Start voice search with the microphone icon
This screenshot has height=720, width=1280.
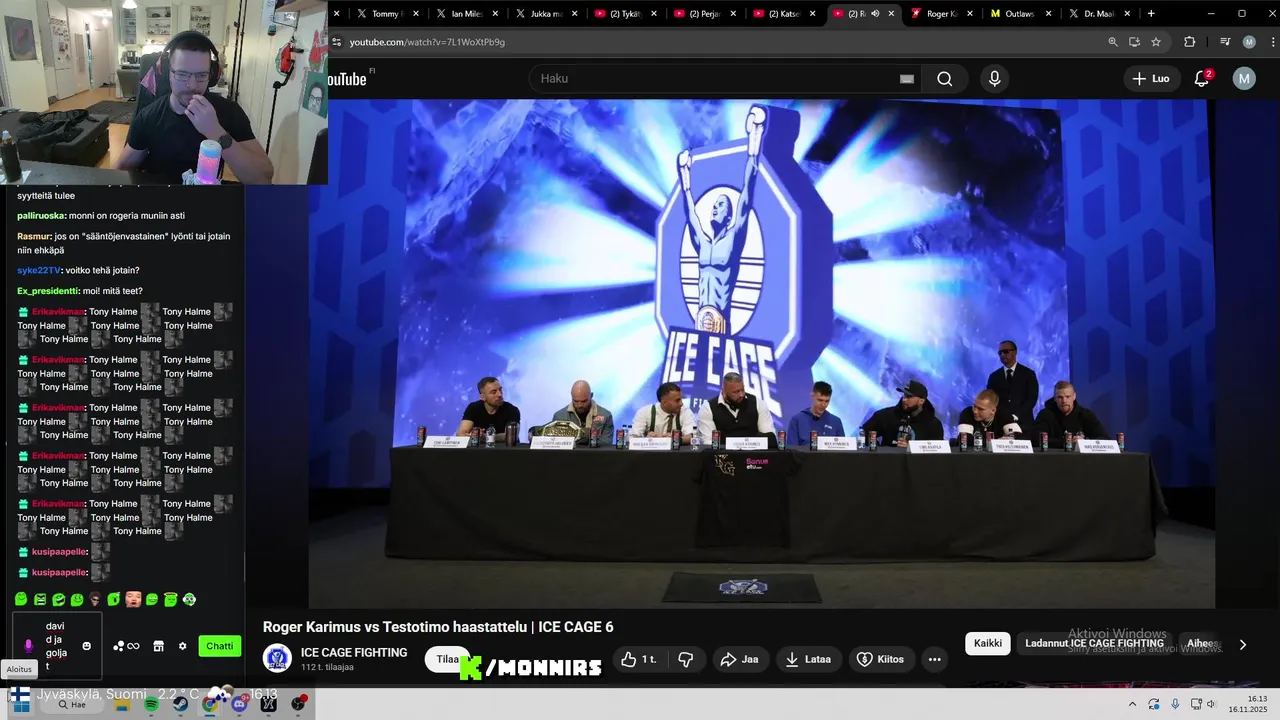[x=994, y=79]
